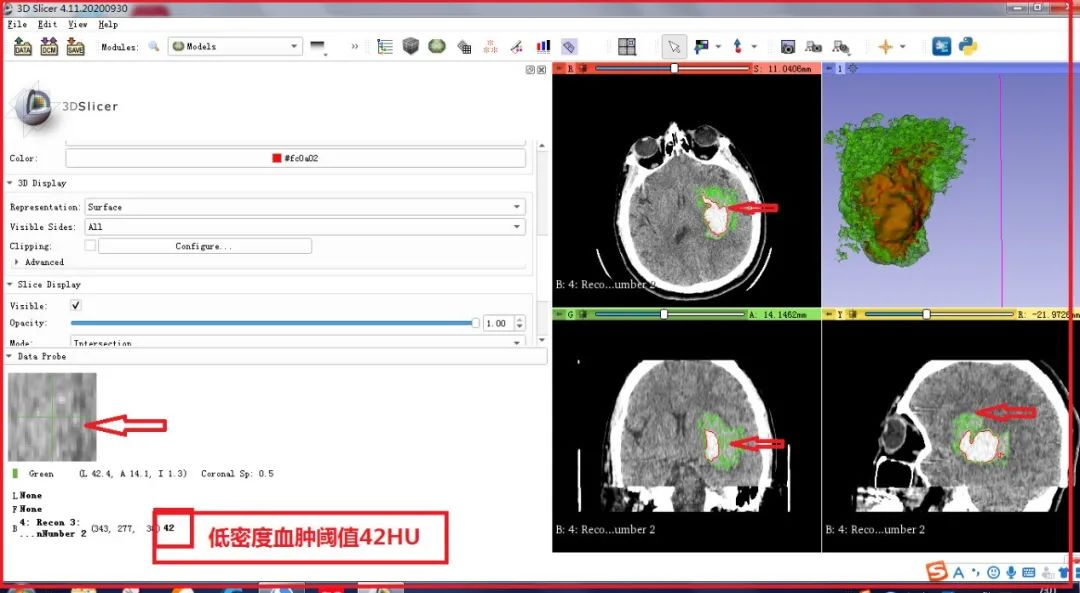Open the View menu
This screenshot has width=1080, height=593.
pyautogui.click(x=78, y=24)
